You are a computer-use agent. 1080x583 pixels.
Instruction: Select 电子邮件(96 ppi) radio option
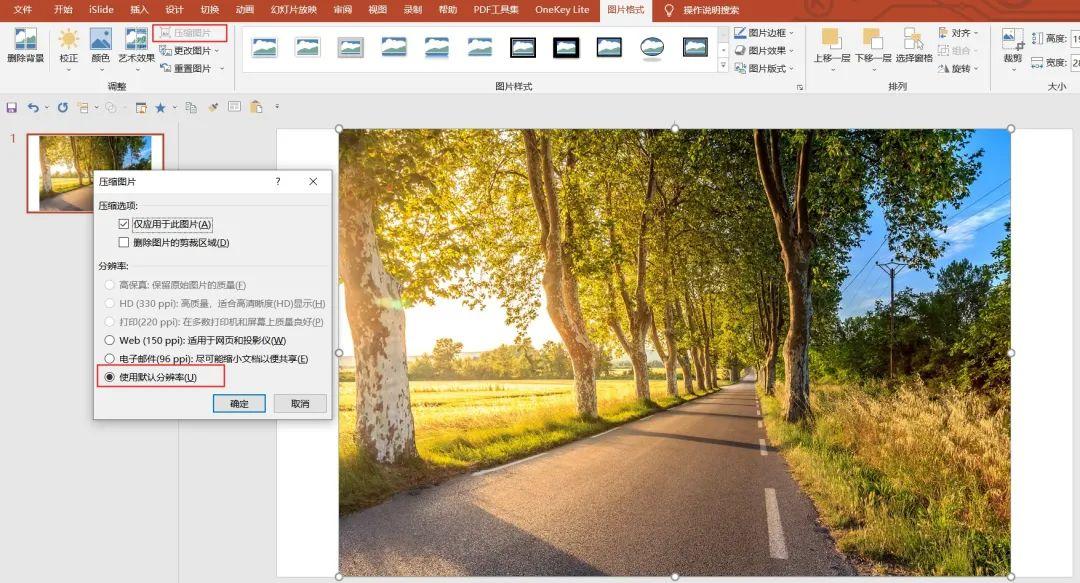pos(110,359)
